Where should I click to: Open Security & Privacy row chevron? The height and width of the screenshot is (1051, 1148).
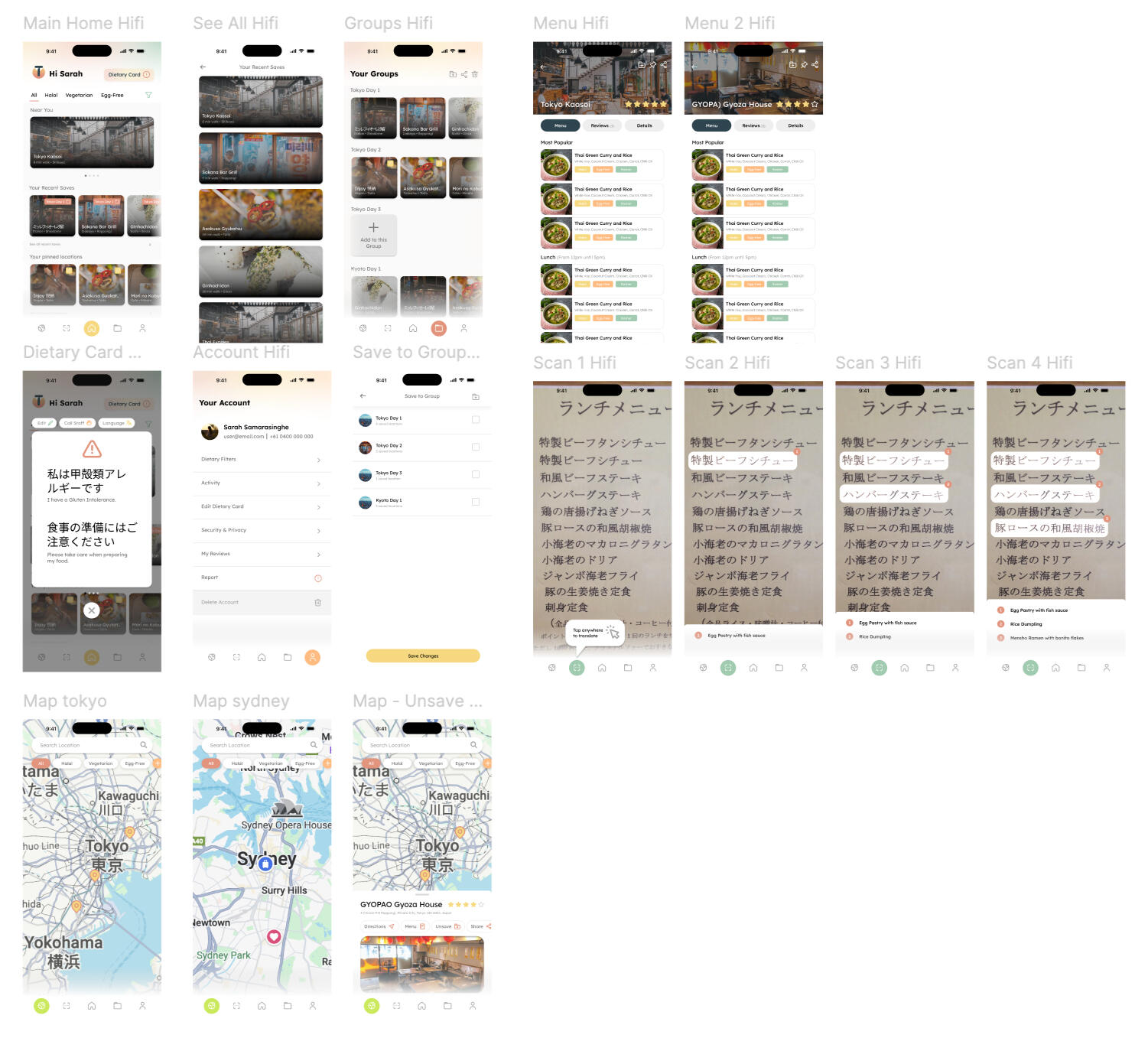click(318, 531)
